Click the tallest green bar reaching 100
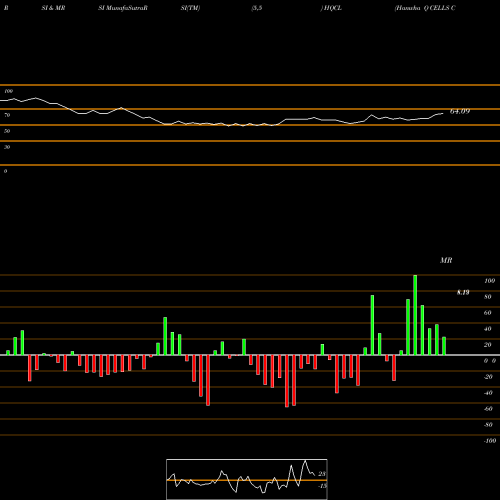 pyautogui.click(x=415, y=315)
